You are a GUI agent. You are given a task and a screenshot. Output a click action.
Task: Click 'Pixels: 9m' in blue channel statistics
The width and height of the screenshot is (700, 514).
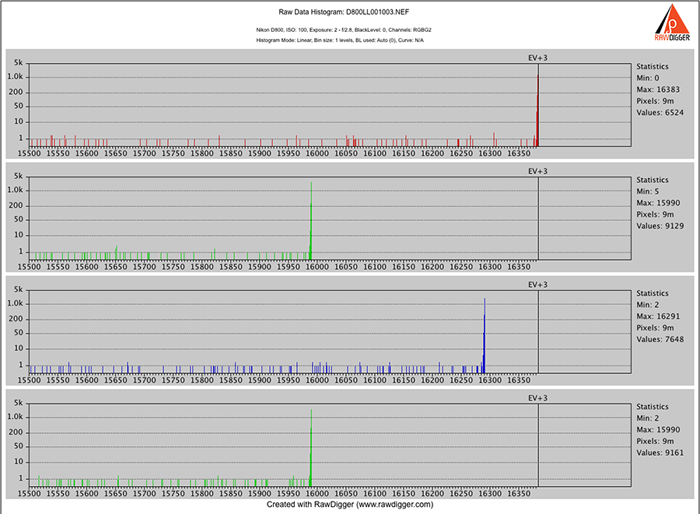(655, 328)
